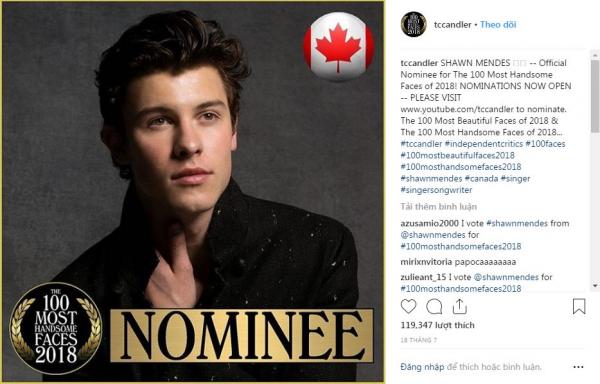This screenshot has width=600, height=384.
Task: Like the post with the heart icon
Action: pyautogui.click(x=408, y=307)
